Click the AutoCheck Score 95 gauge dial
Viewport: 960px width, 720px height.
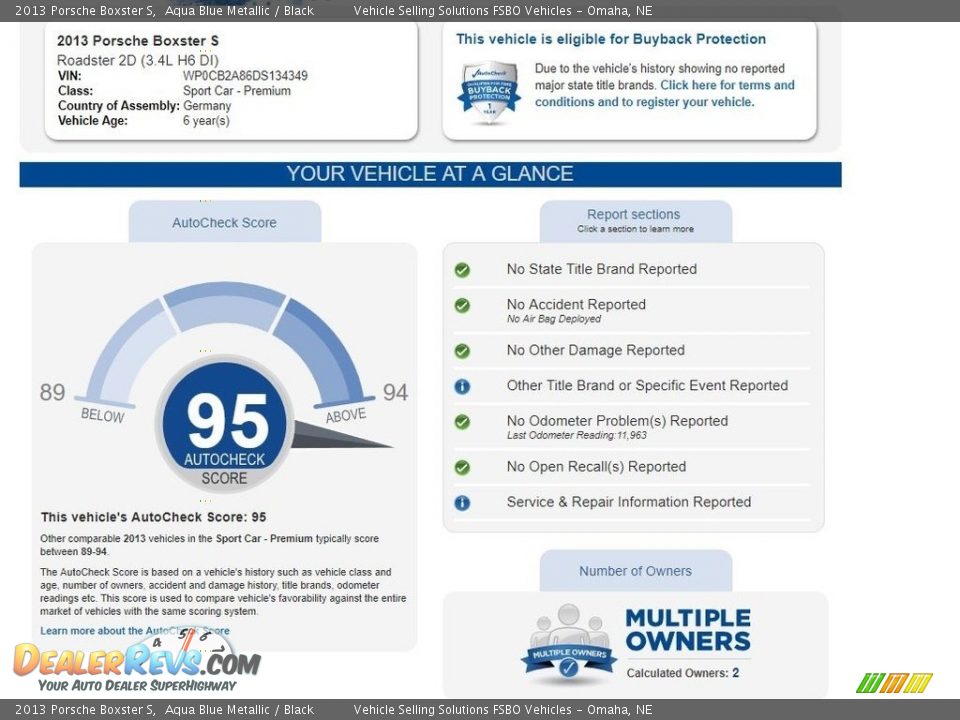point(223,425)
